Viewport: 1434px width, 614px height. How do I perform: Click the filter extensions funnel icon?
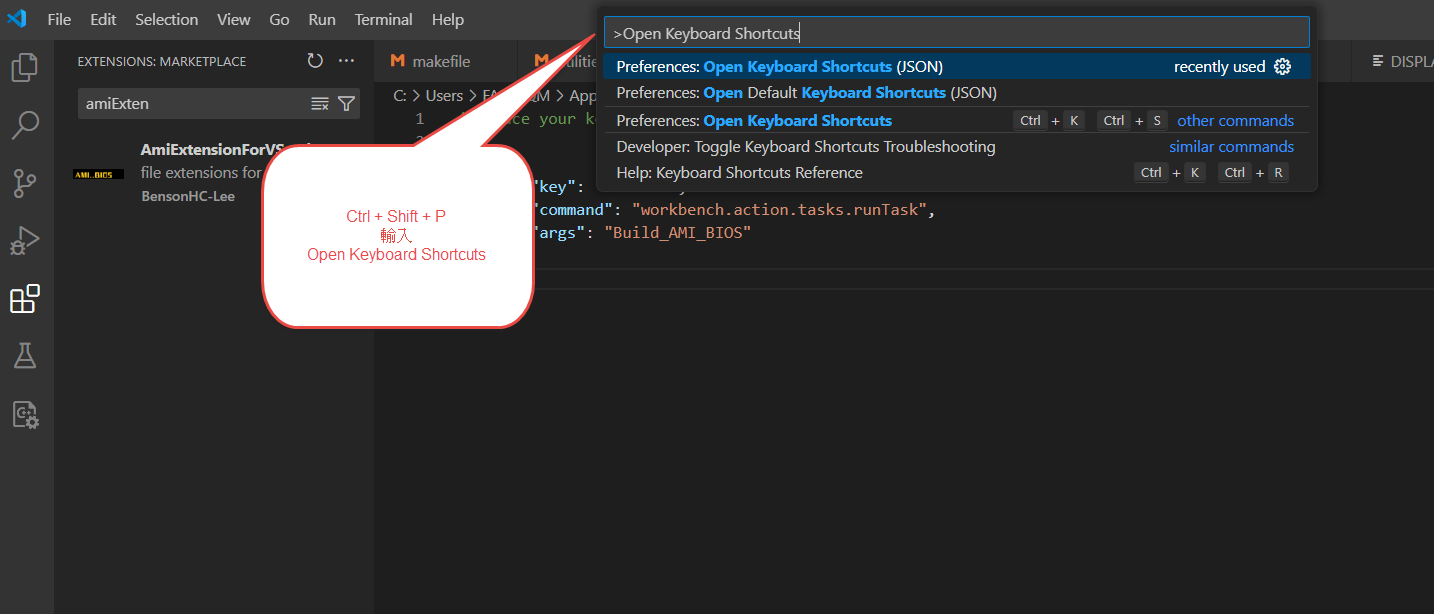pyautogui.click(x=346, y=104)
